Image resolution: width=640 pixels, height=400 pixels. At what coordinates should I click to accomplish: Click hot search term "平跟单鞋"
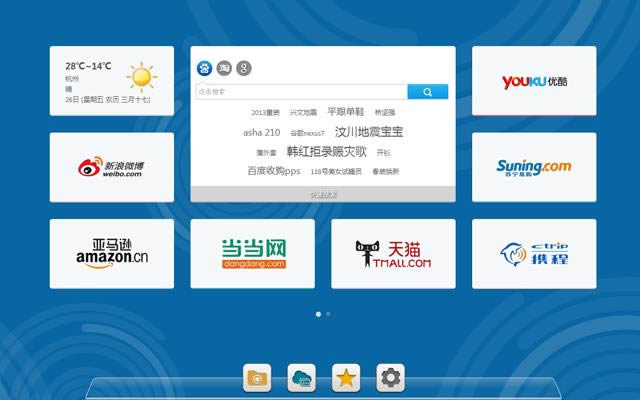tap(346, 111)
